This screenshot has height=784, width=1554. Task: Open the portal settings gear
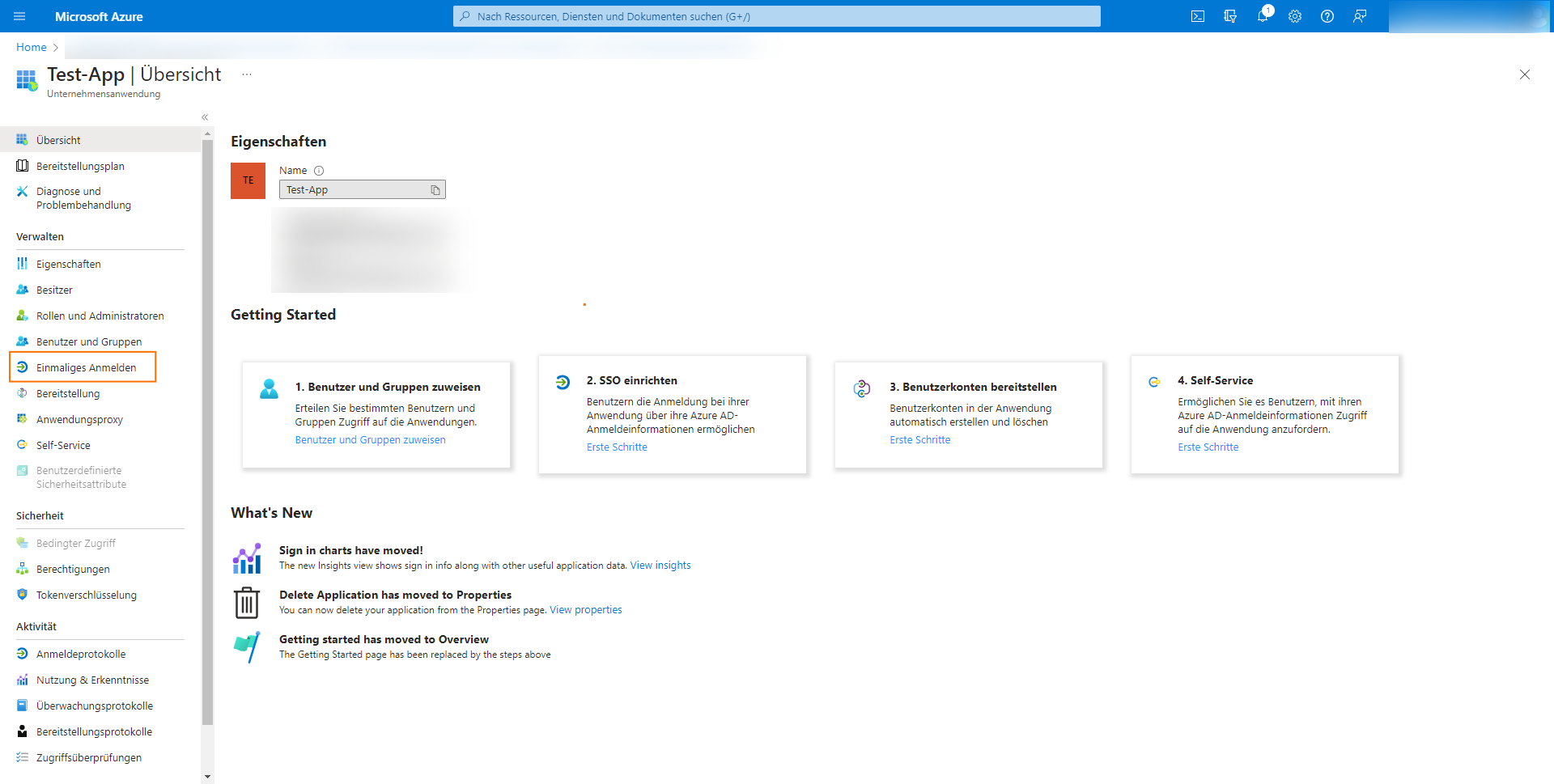[1295, 16]
